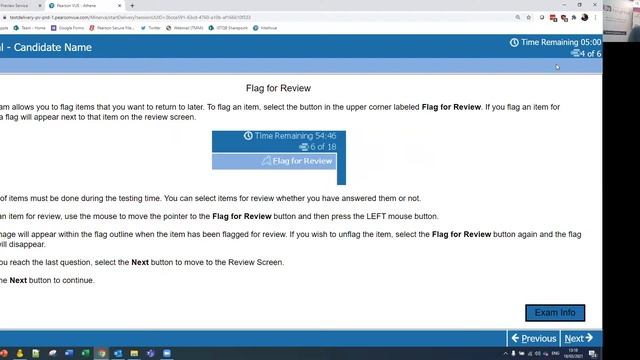Open the Twitter bookmark
The height and width of the screenshot is (360, 640).
coord(151,28)
